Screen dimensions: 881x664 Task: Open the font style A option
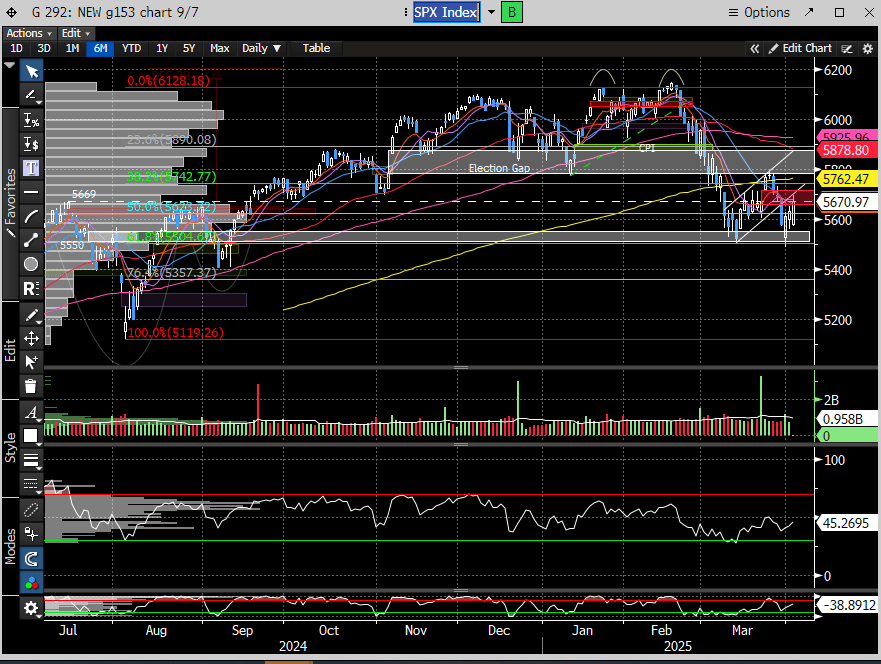tap(31, 412)
